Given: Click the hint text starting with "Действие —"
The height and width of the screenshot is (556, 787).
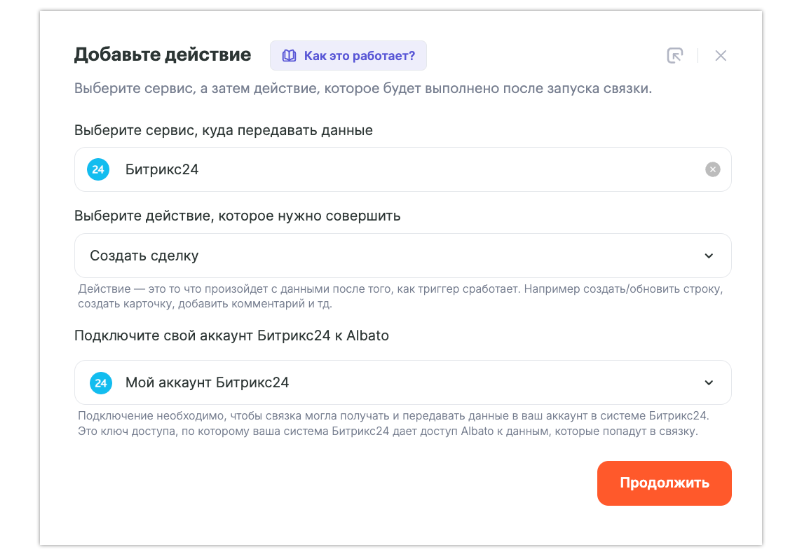Looking at the screenshot, I should 400,296.
